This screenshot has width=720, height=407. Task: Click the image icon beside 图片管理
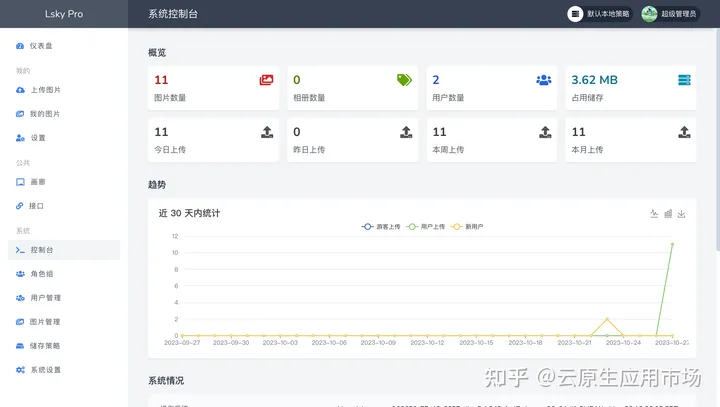point(20,322)
